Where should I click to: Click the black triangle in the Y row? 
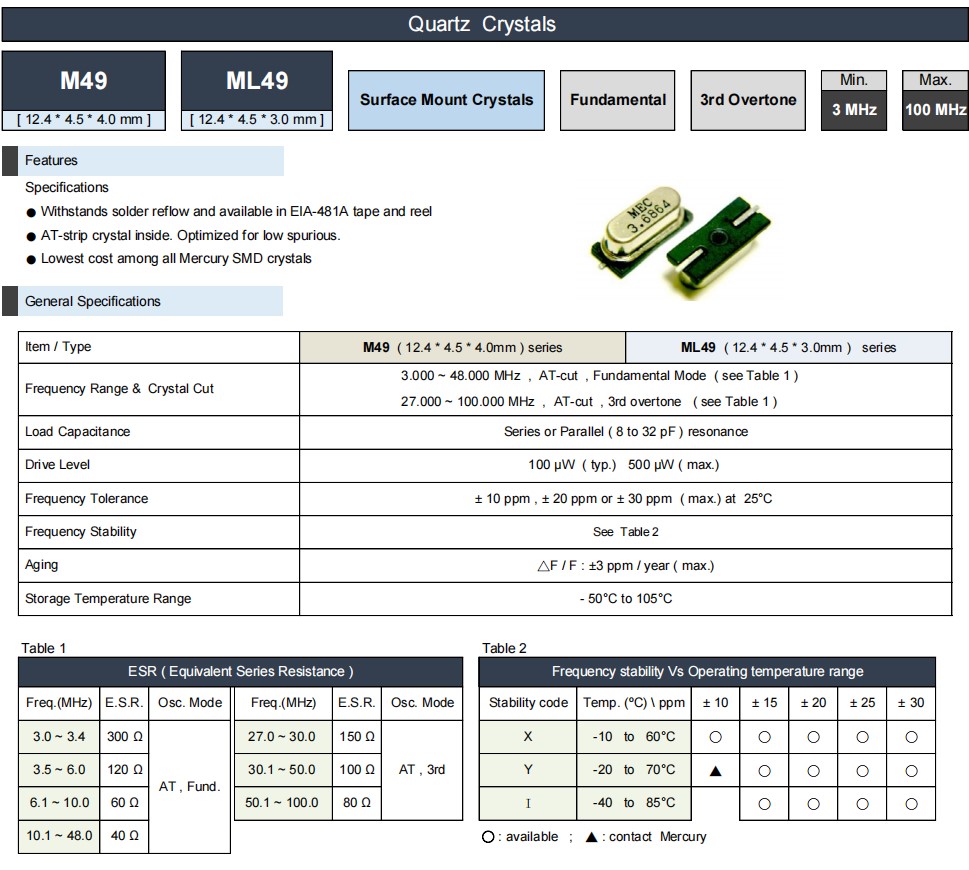715,770
